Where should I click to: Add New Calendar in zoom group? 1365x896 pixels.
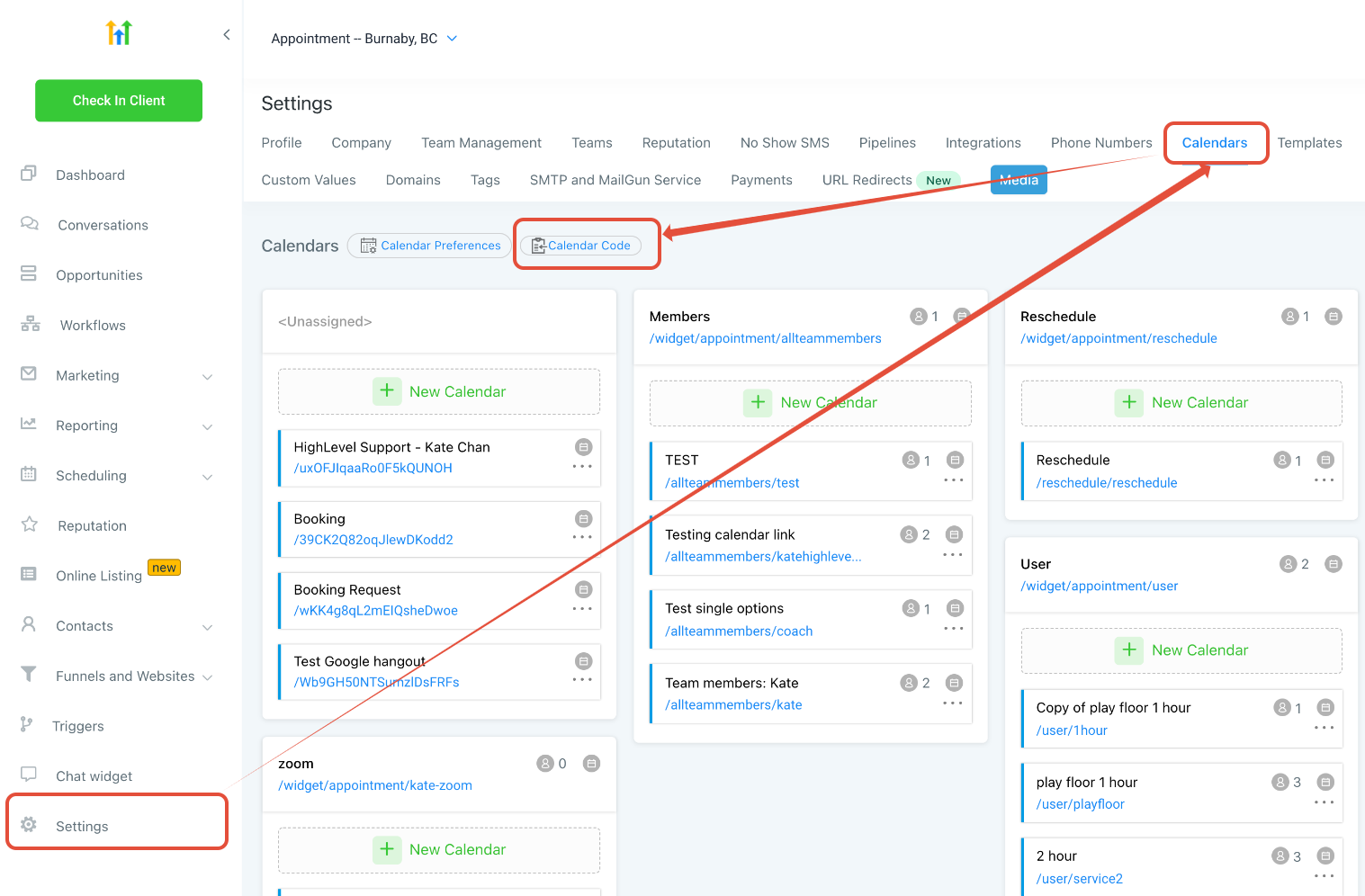tap(439, 850)
